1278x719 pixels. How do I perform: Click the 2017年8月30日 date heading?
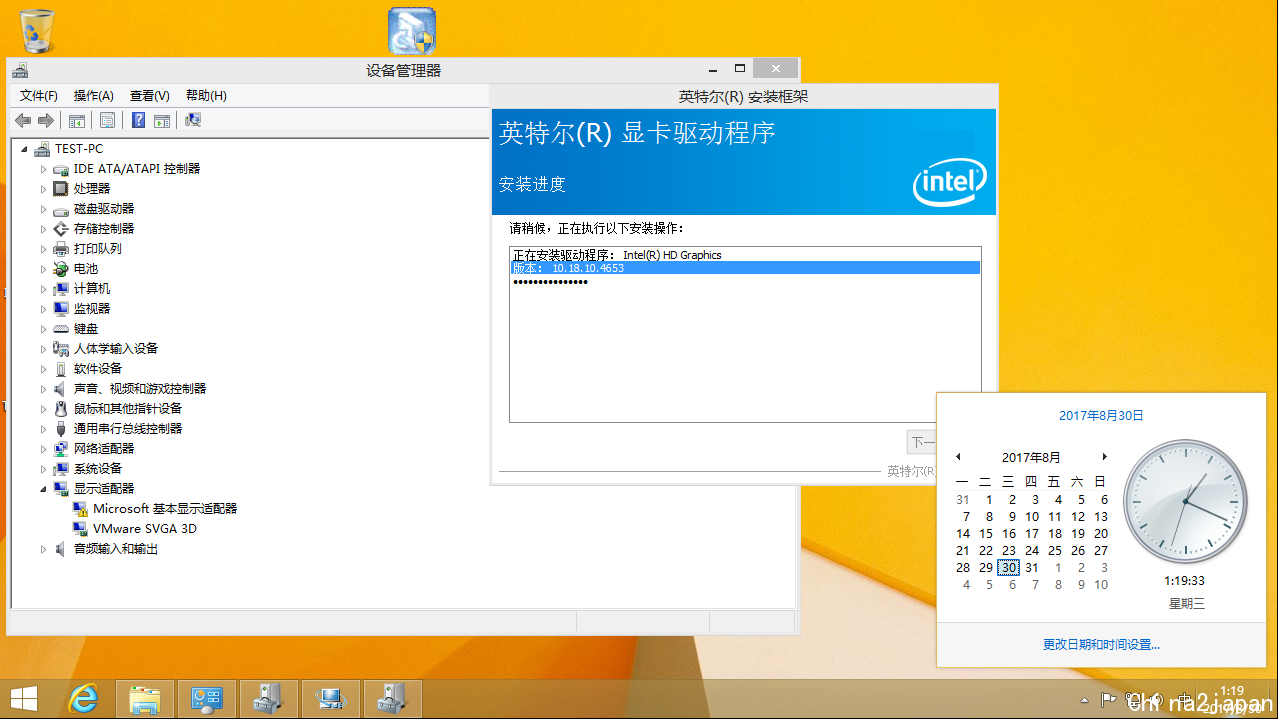click(x=1101, y=415)
